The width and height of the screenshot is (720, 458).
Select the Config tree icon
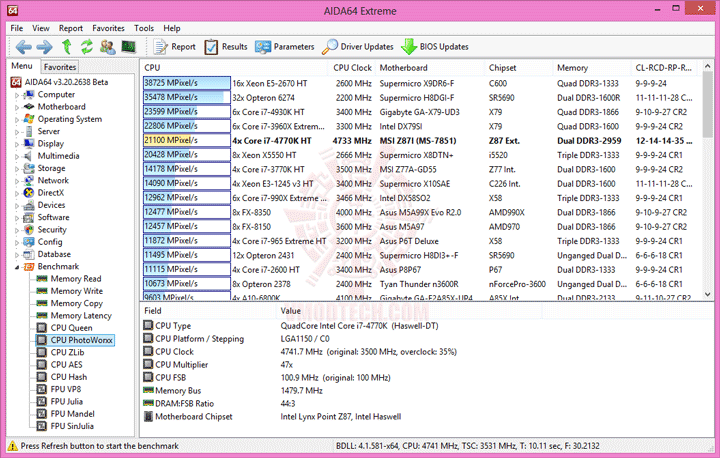(28, 242)
